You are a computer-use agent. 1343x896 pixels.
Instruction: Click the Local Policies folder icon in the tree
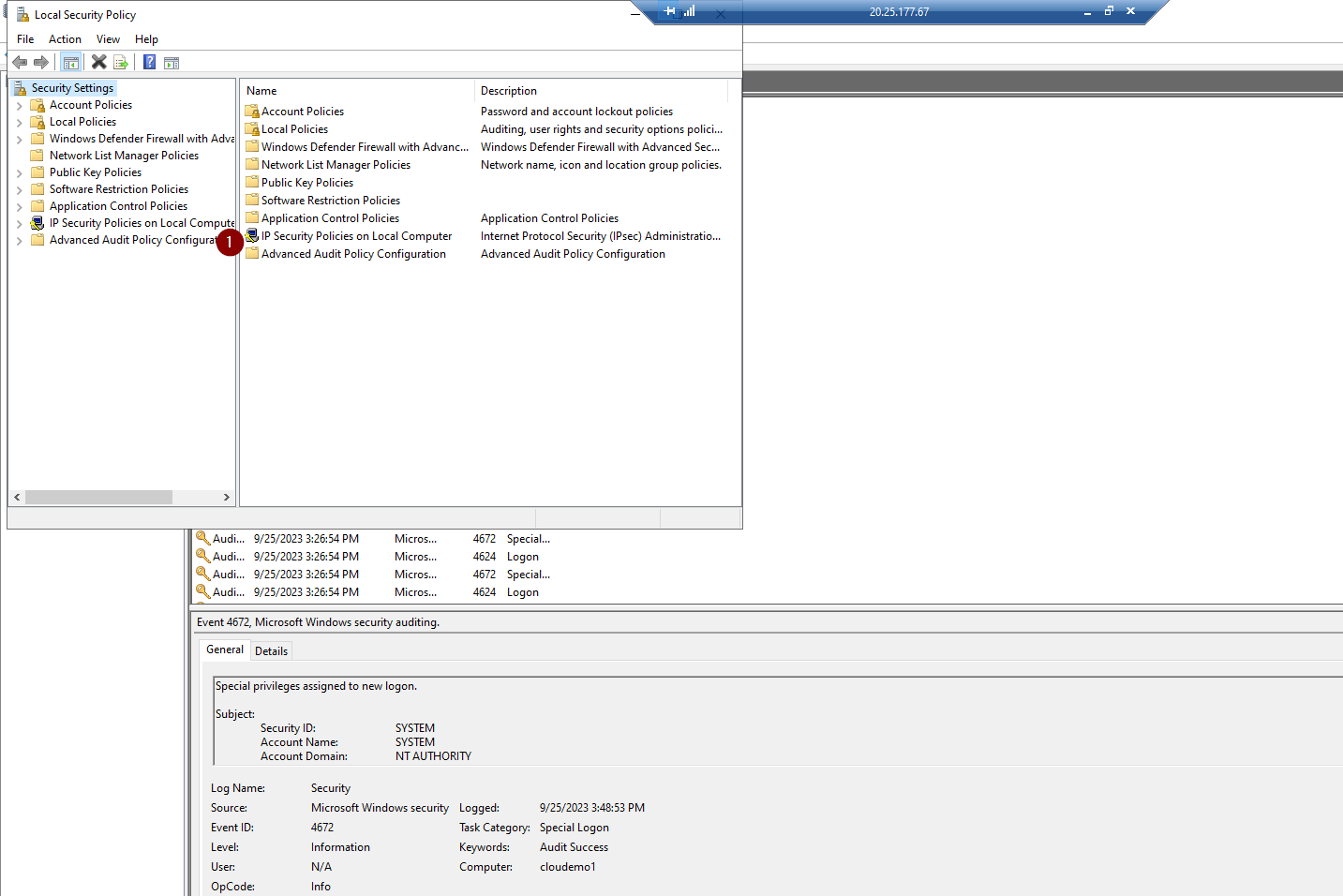pos(37,122)
